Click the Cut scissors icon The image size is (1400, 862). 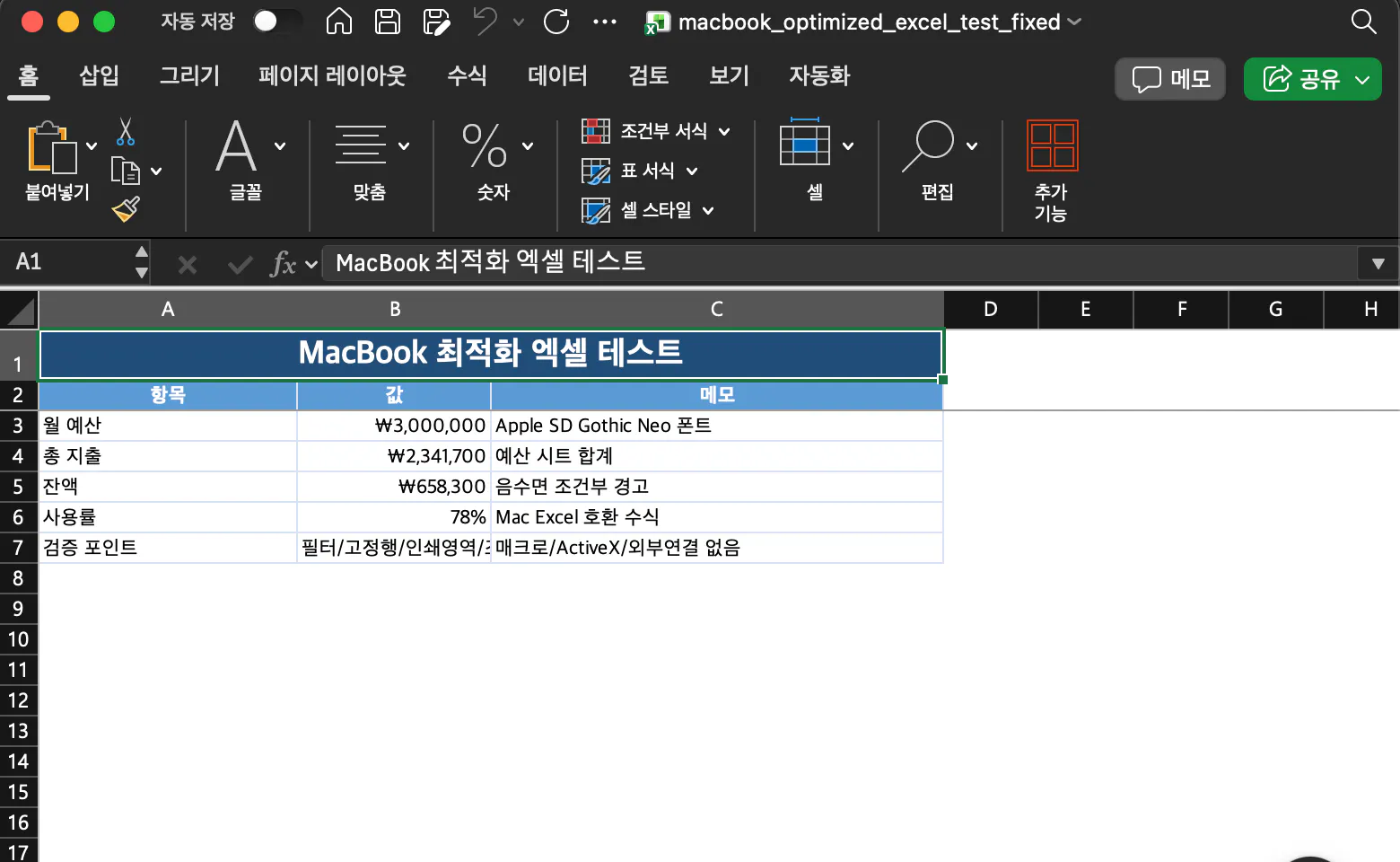point(126,132)
